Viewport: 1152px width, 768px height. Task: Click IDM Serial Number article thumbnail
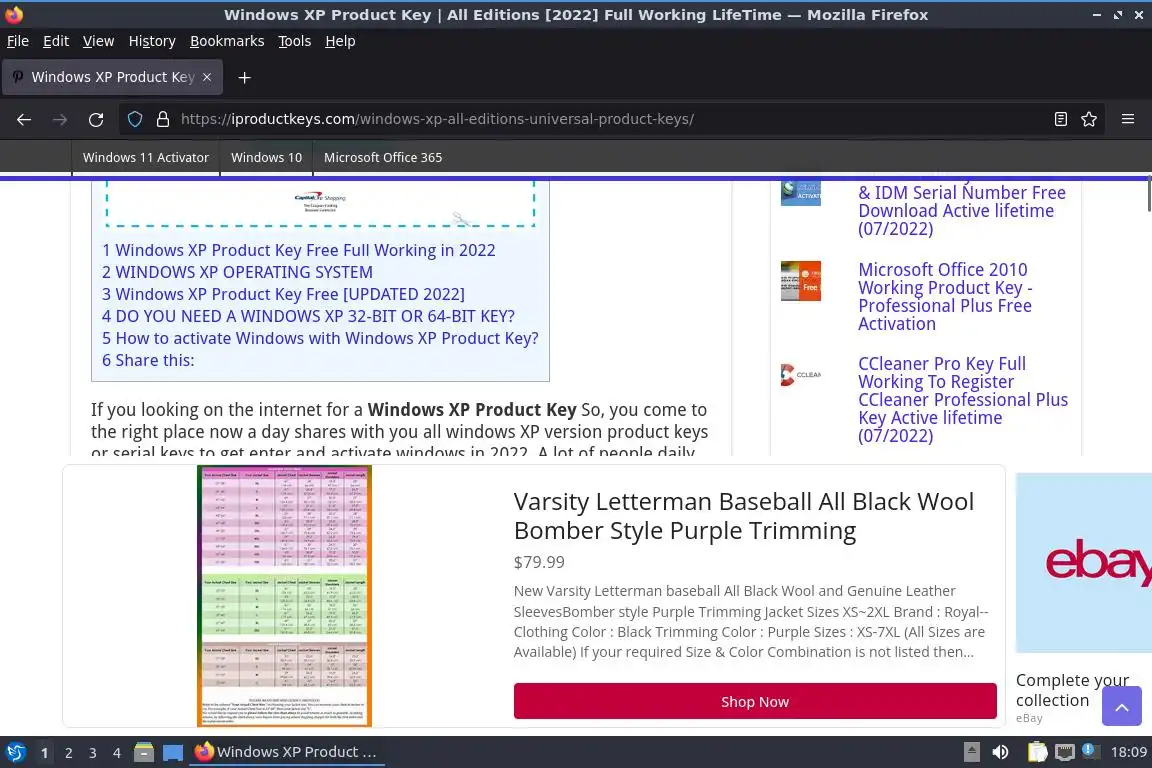point(801,193)
